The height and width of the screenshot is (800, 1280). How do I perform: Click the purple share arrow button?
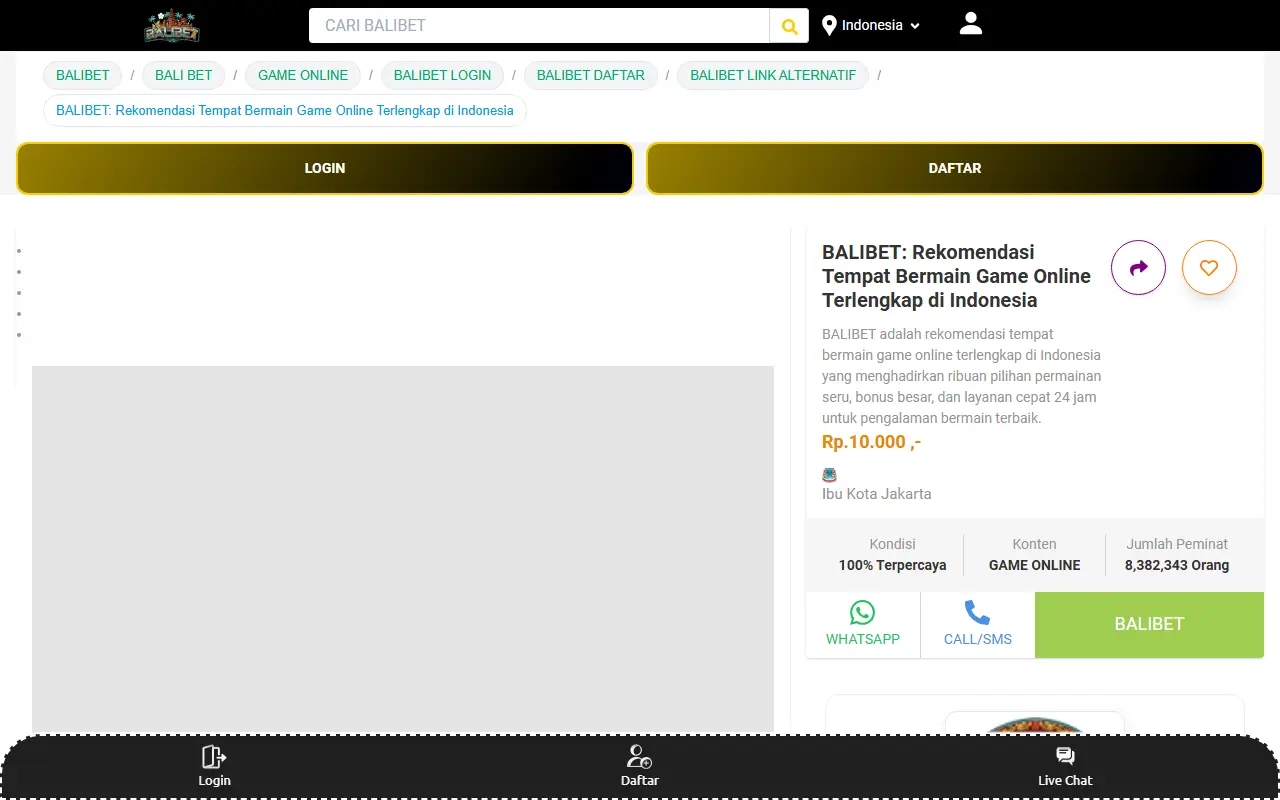(x=1139, y=268)
